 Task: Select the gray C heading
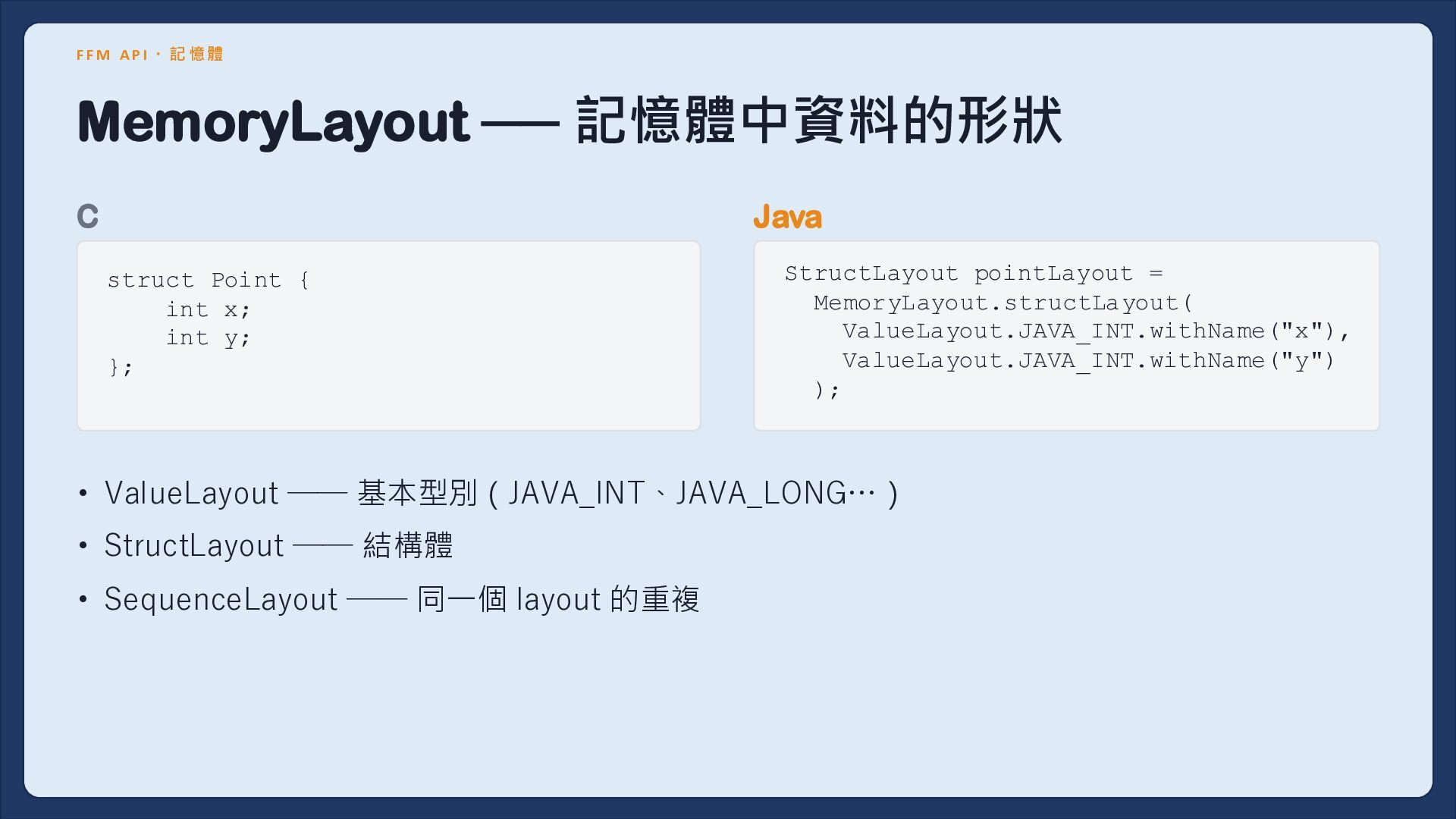click(87, 217)
